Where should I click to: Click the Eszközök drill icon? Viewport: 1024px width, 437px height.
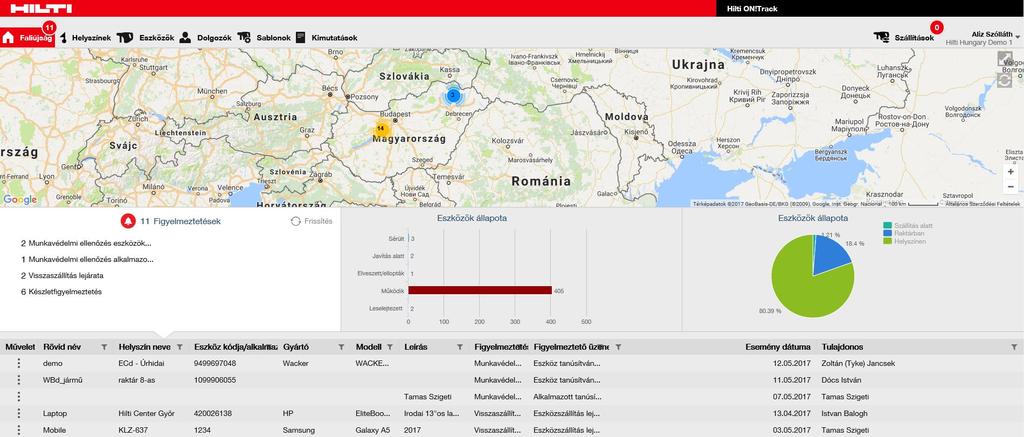pyautogui.click(x=125, y=38)
